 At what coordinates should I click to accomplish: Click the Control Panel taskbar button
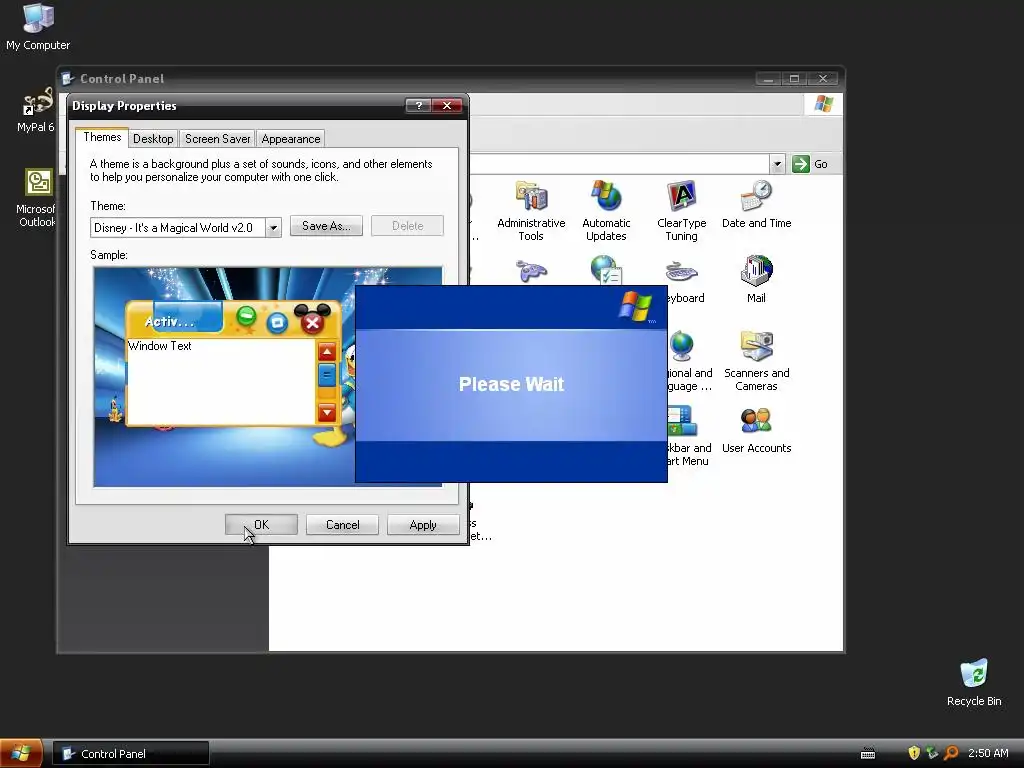coord(131,754)
